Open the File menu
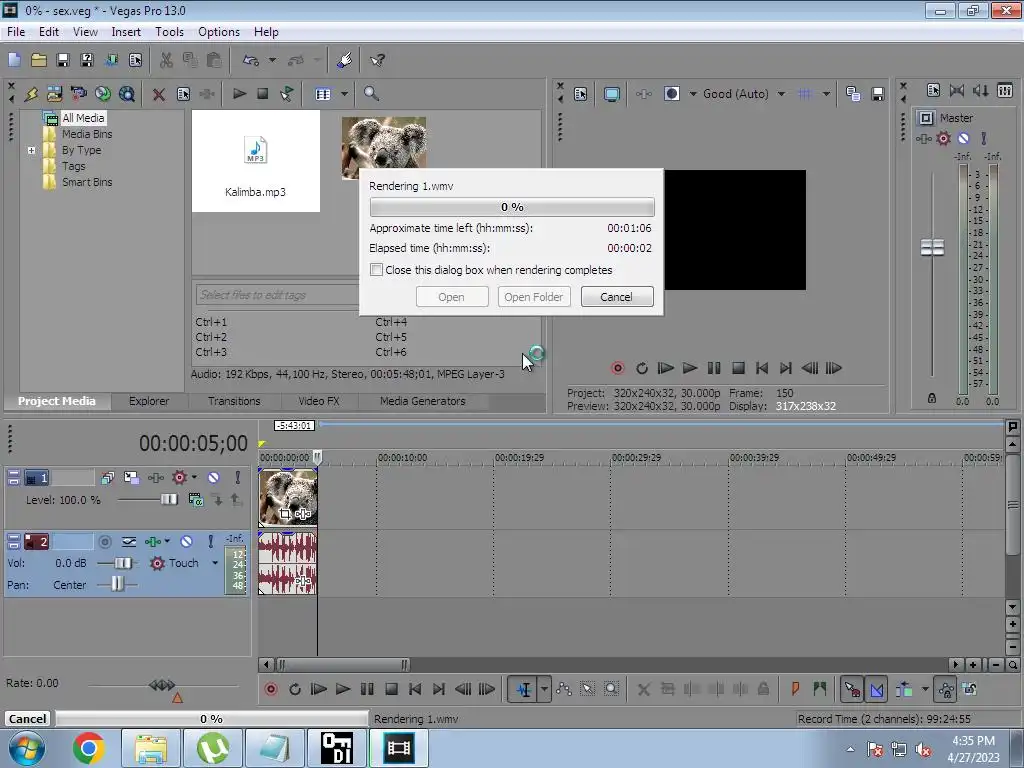1024x768 pixels. tap(16, 31)
